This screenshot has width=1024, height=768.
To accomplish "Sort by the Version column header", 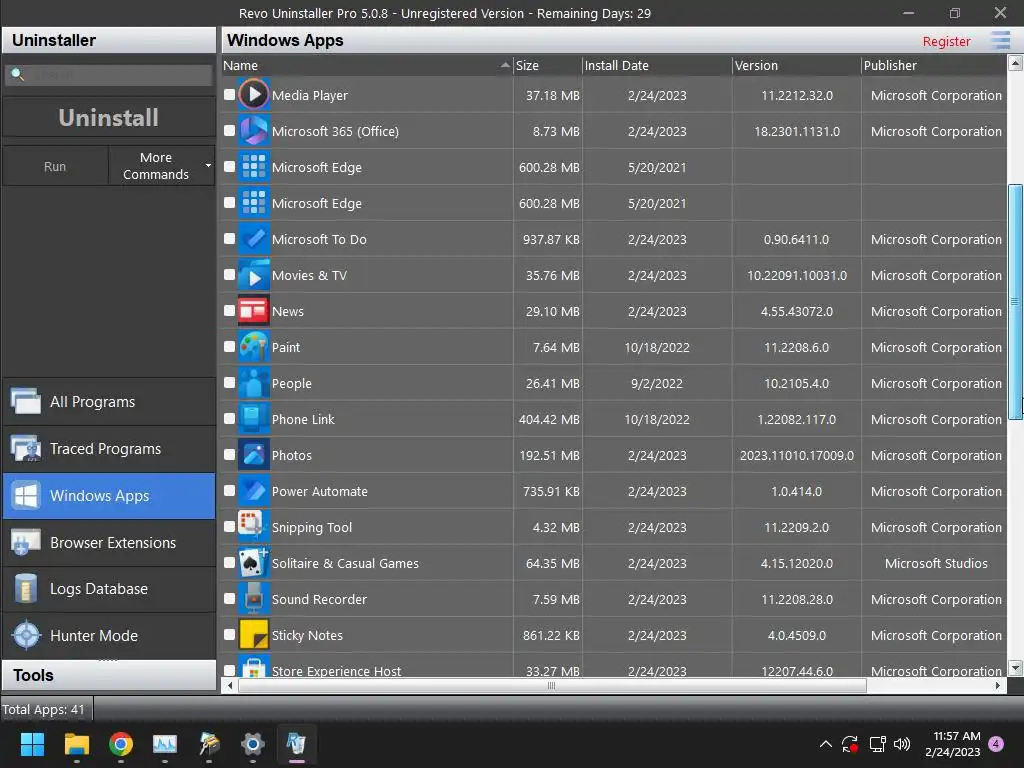I will pyautogui.click(x=797, y=65).
